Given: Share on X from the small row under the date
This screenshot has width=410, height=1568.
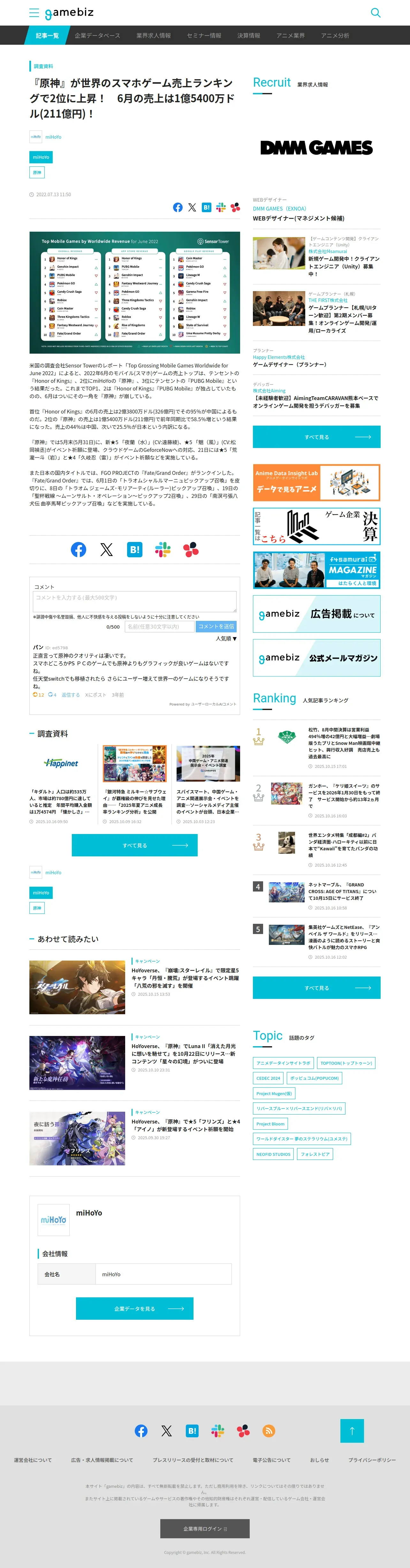Looking at the screenshot, I should point(192,208).
